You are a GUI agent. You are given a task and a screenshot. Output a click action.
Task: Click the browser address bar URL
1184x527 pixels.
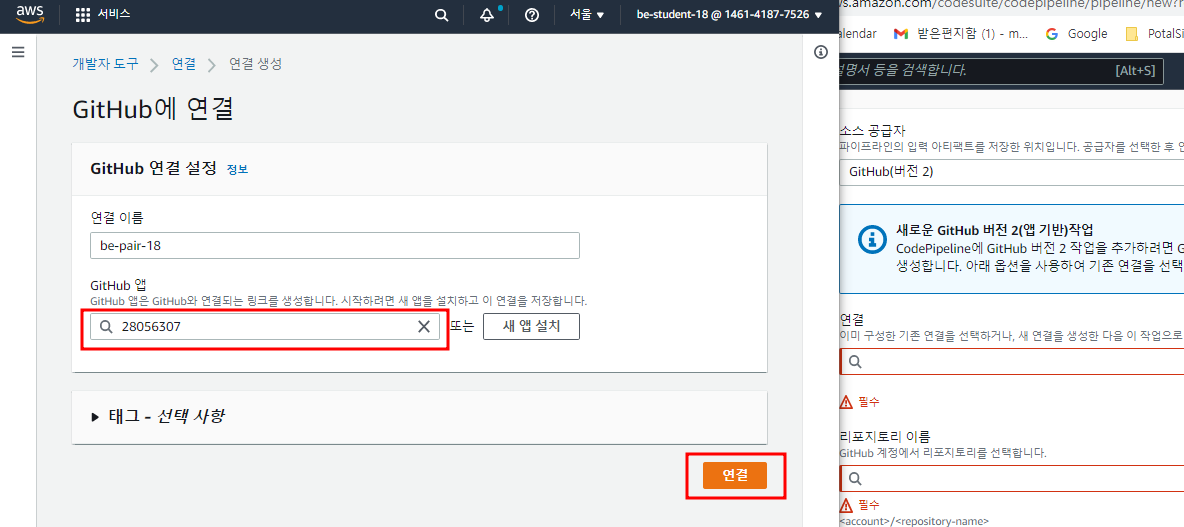tap(1011, 6)
